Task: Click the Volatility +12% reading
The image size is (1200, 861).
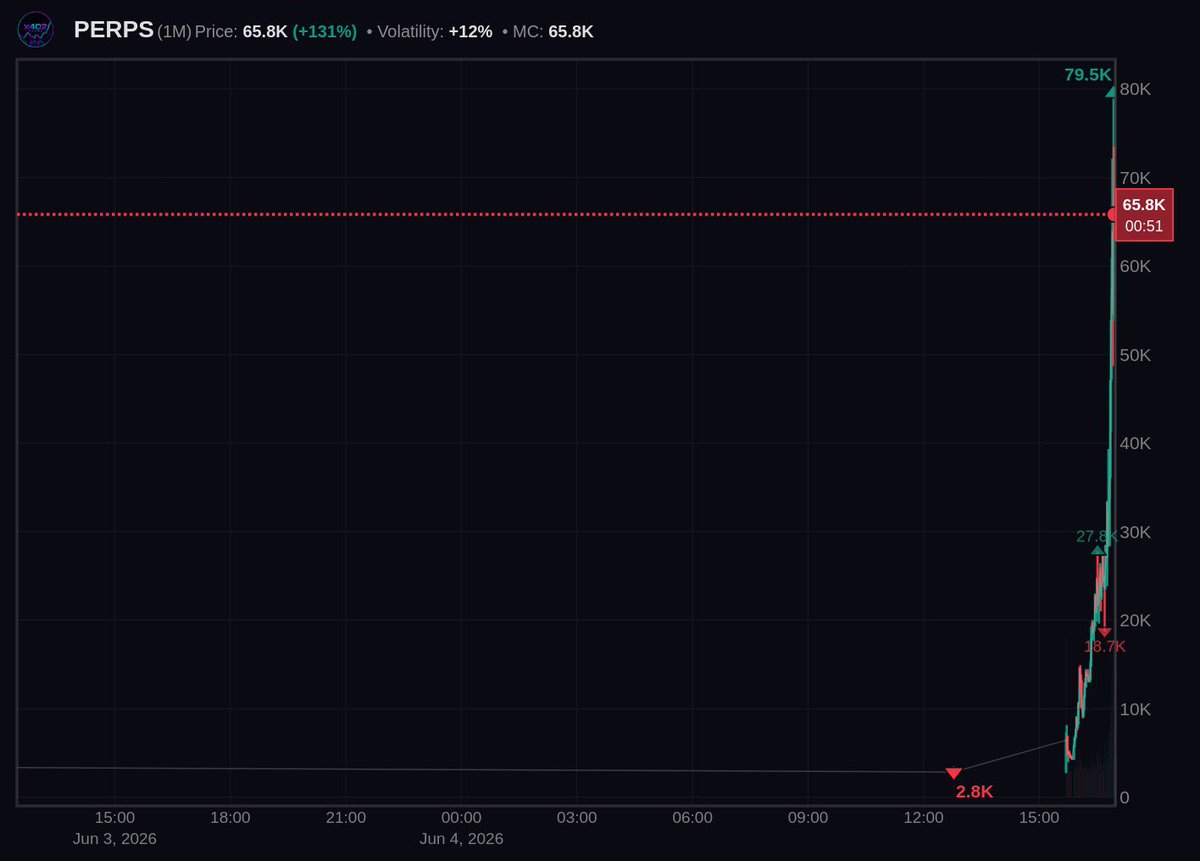Action: 435,32
